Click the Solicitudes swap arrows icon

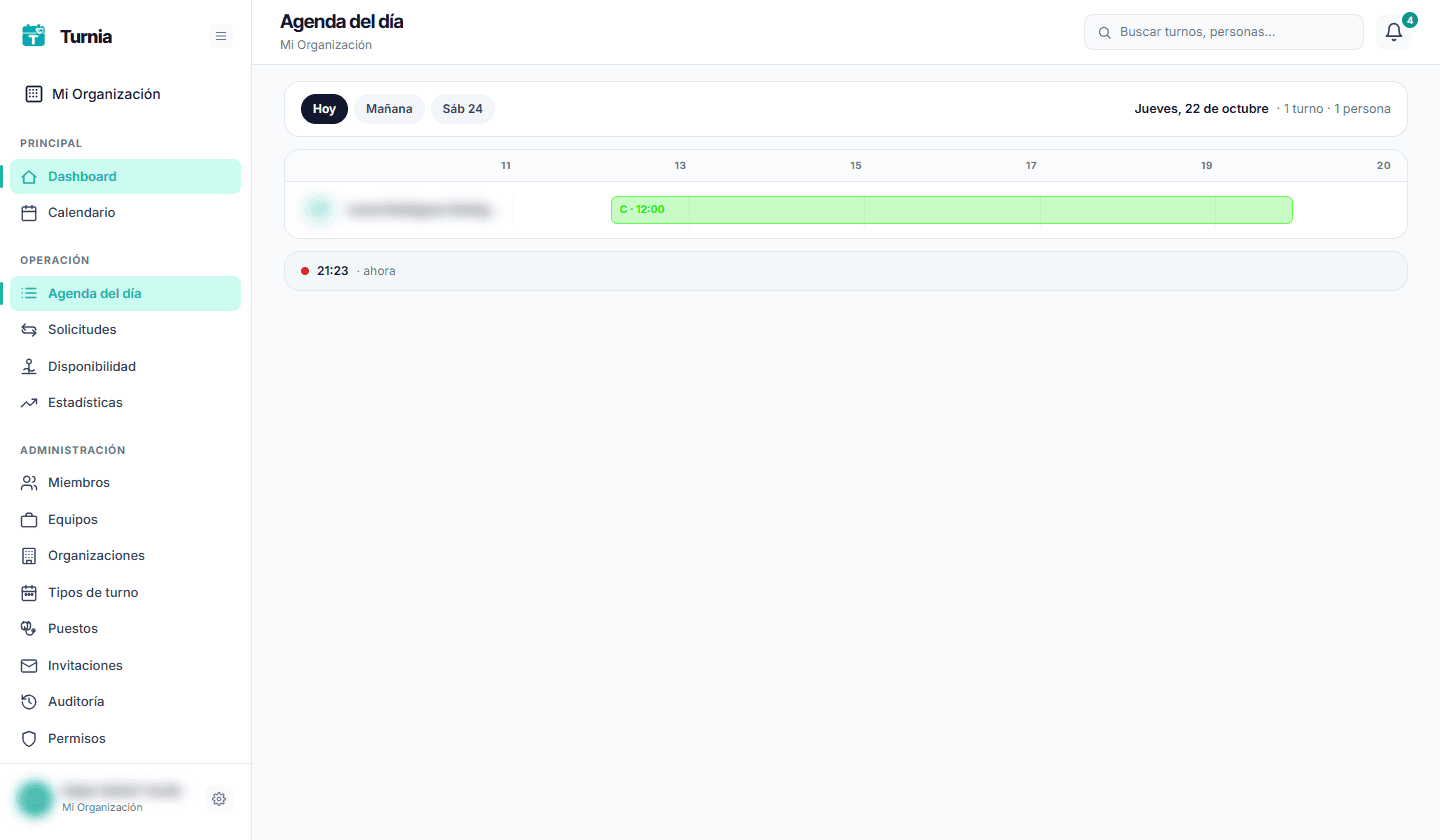(29, 330)
